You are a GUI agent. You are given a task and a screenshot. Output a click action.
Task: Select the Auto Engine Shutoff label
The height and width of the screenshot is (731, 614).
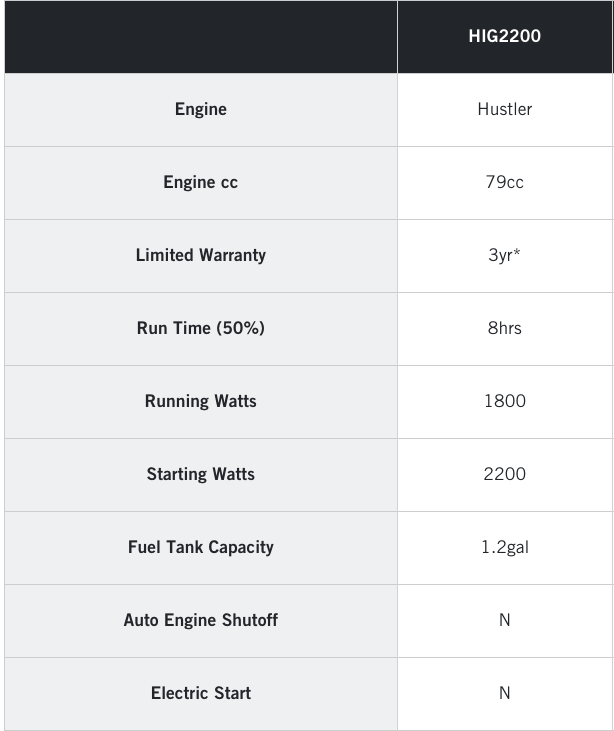tap(201, 620)
